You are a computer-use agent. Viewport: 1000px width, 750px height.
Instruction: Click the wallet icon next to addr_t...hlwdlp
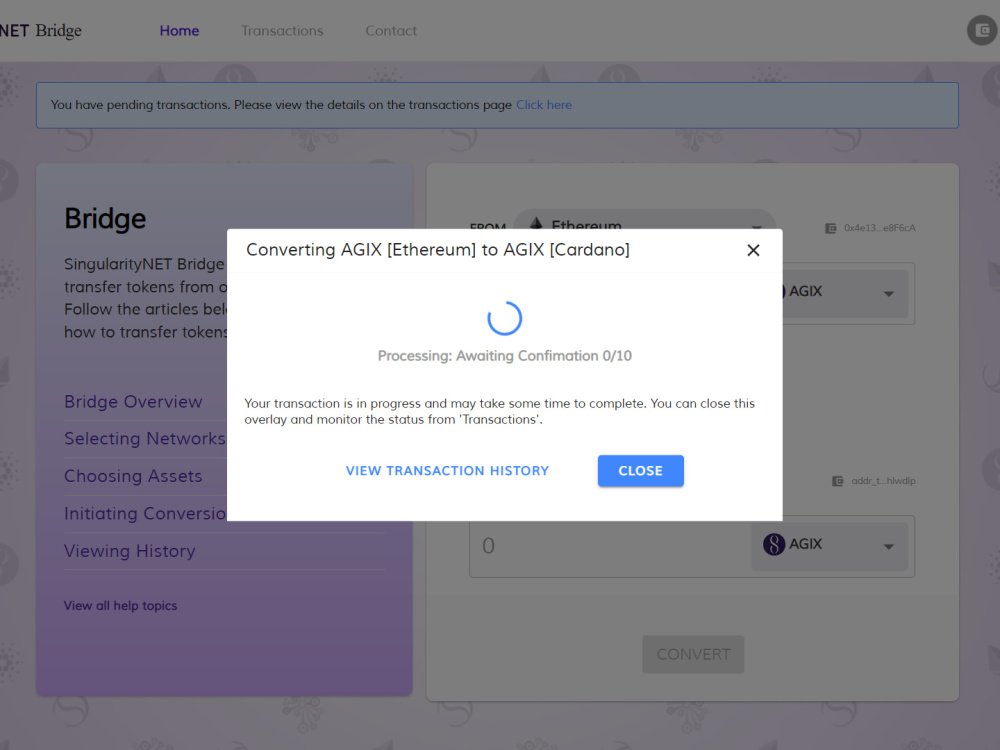(x=837, y=481)
